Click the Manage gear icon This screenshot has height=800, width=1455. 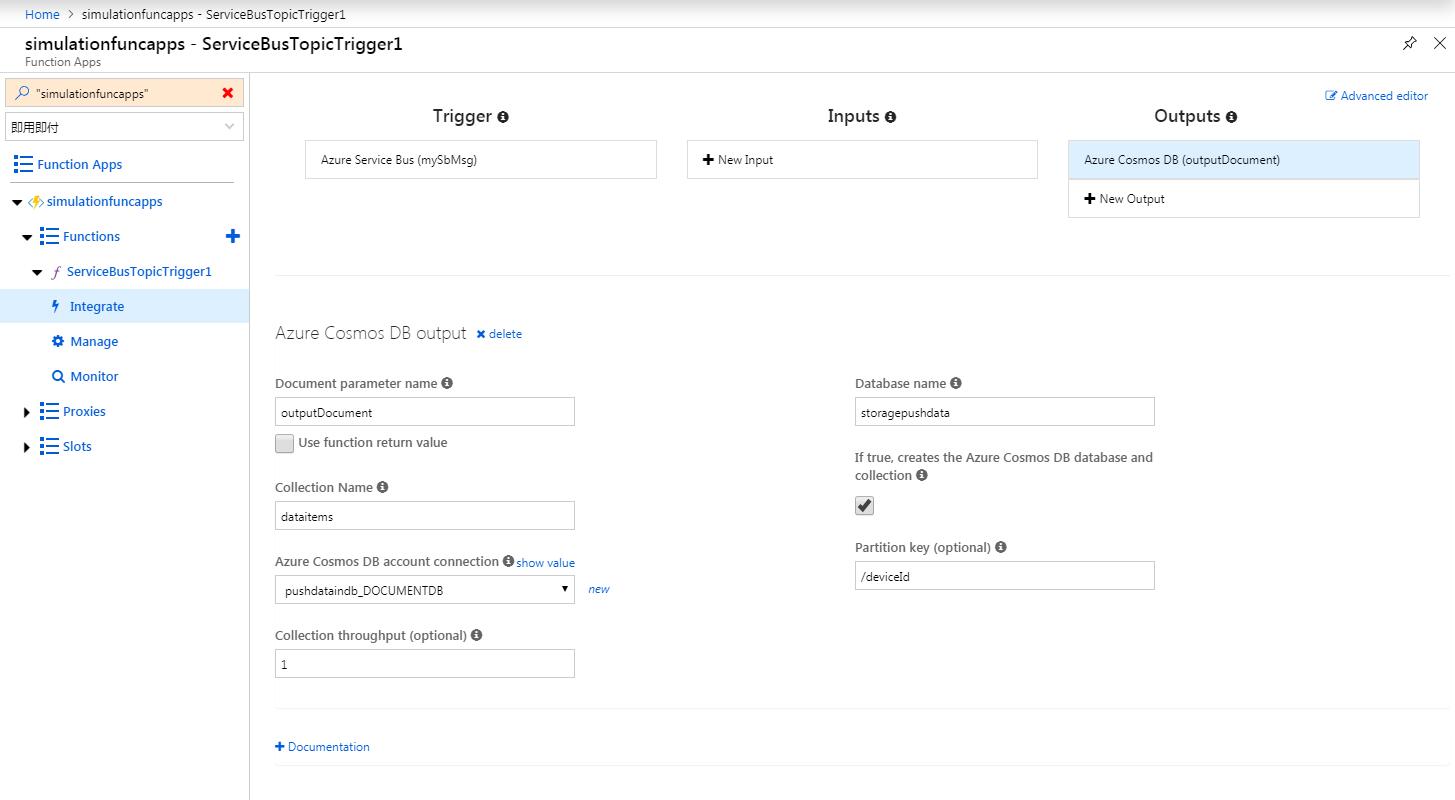coord(58,341)
